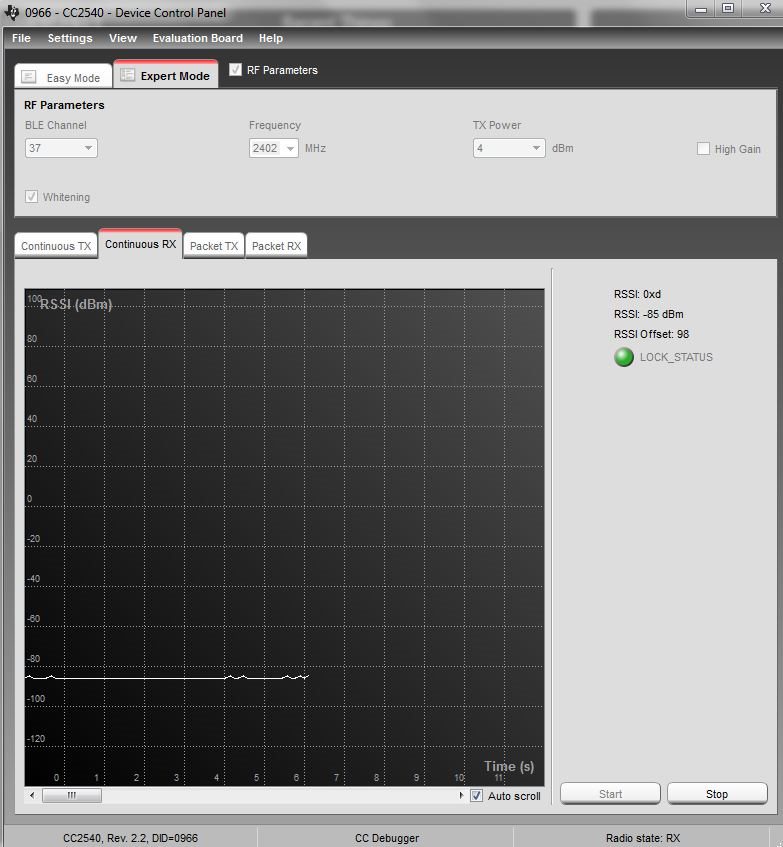Open the Packet RX tab
This screenshot has width=783, height=847.
point(276,246)
